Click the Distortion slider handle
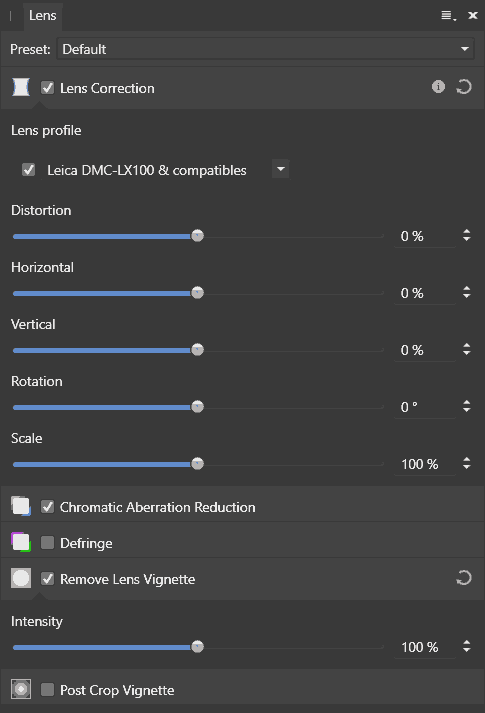The image size is (485, 713). 197,236
